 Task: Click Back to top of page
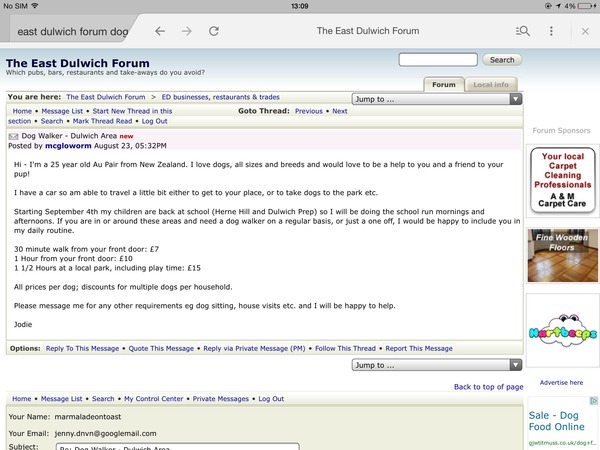489,387
